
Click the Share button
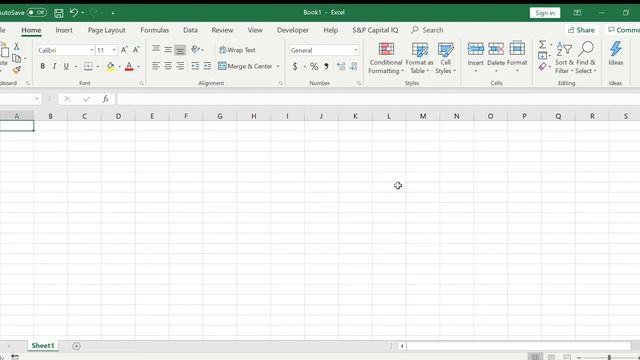pos(581,30)
